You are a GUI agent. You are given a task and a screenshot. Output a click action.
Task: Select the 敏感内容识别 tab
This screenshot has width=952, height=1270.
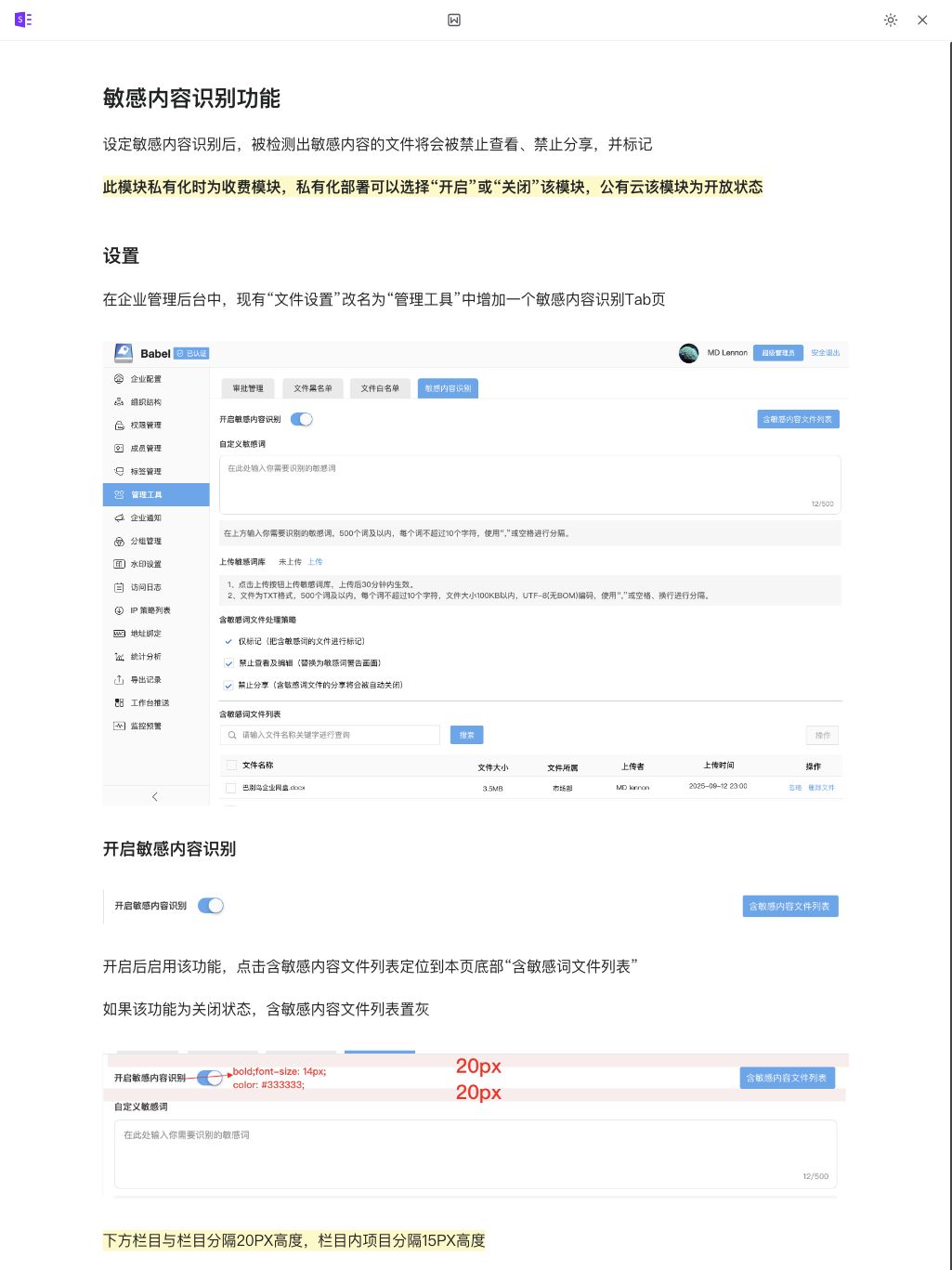[x=448, y=388]
